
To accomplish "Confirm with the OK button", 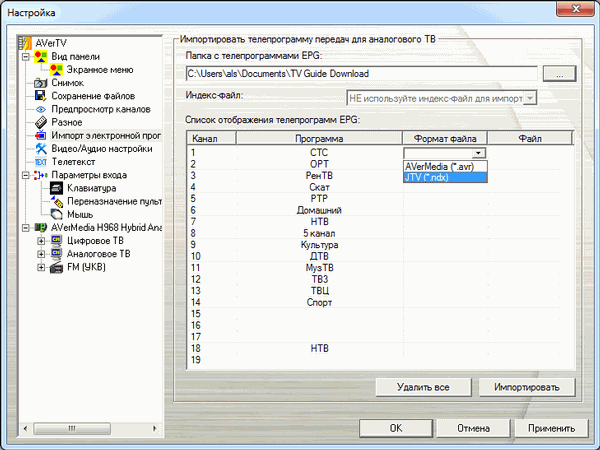I will click(x=396, y=428).
